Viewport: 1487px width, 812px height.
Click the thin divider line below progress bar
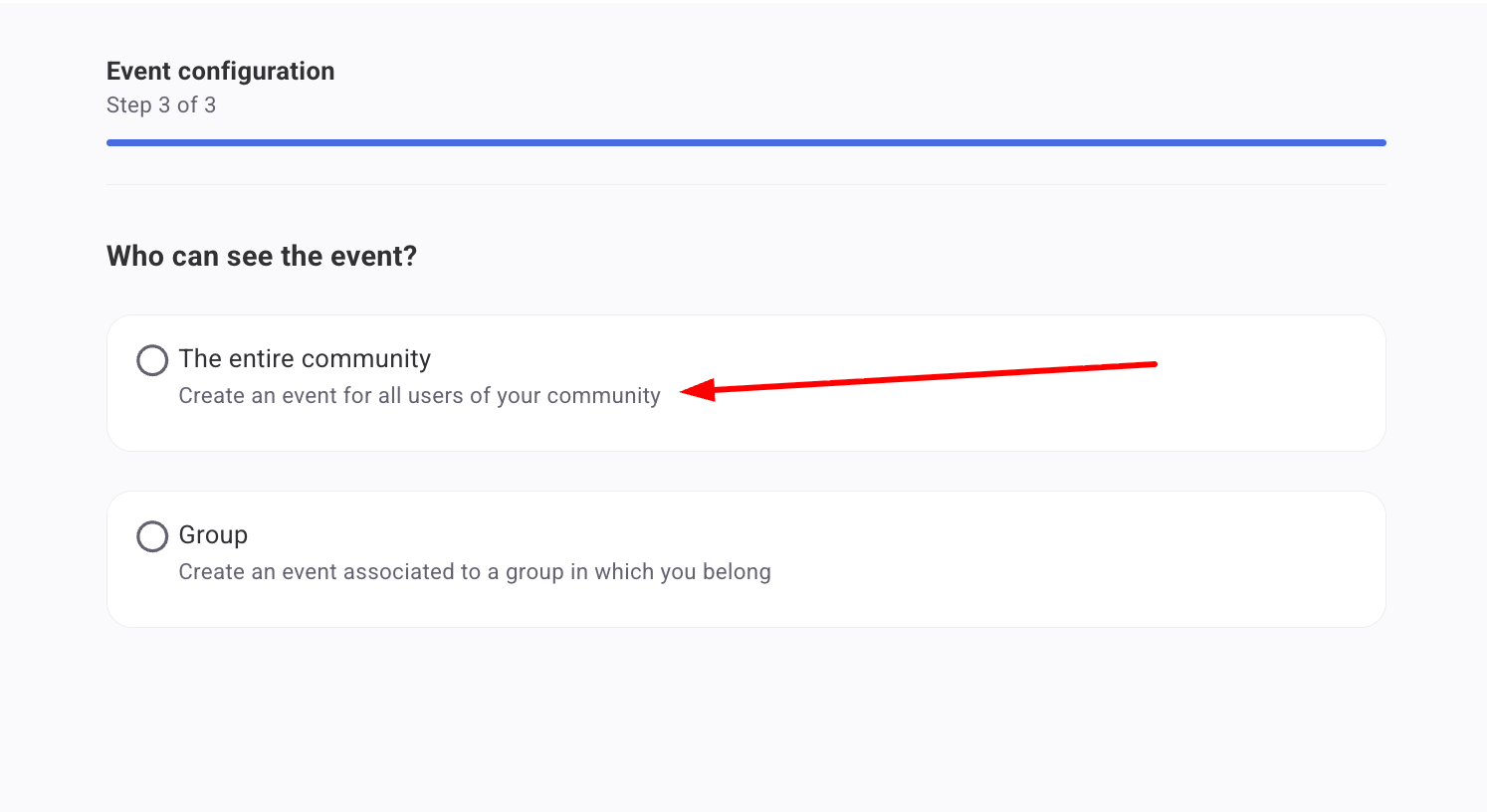[745, 185]
